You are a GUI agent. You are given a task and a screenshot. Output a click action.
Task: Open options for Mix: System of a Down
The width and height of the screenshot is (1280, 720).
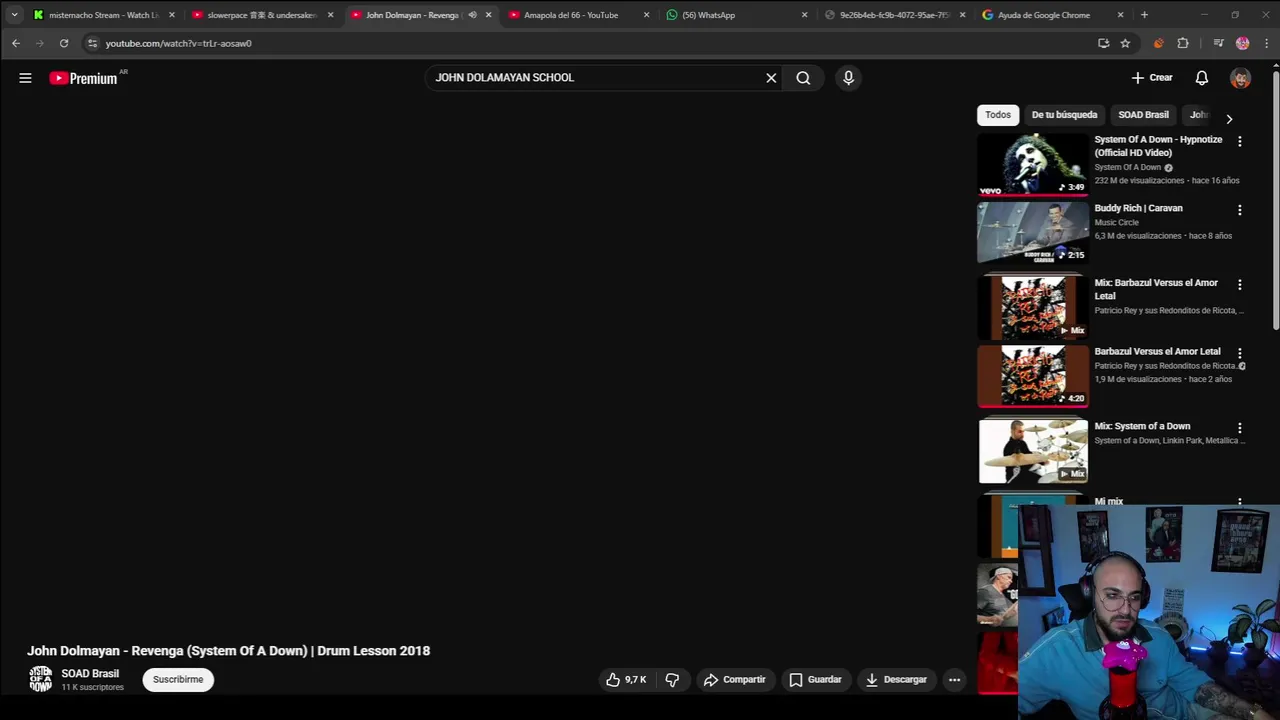click(1239, 428)
